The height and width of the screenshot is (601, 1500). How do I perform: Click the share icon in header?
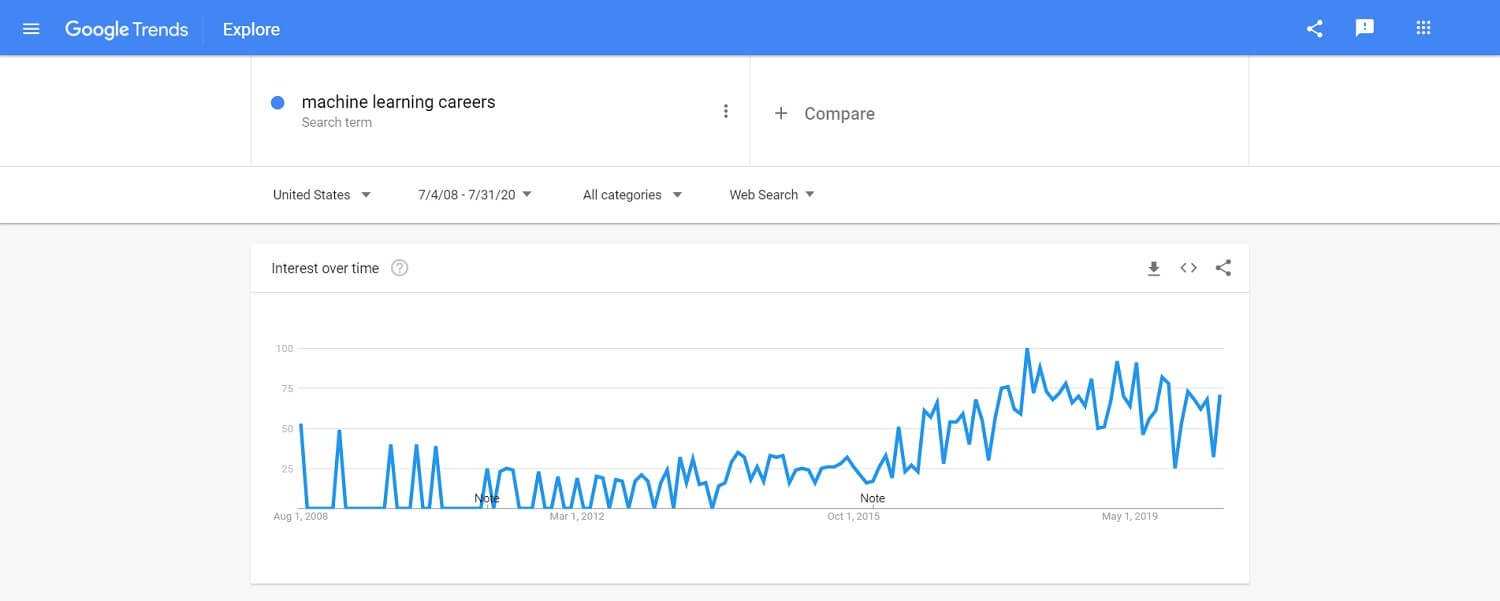click(1315, 29)
